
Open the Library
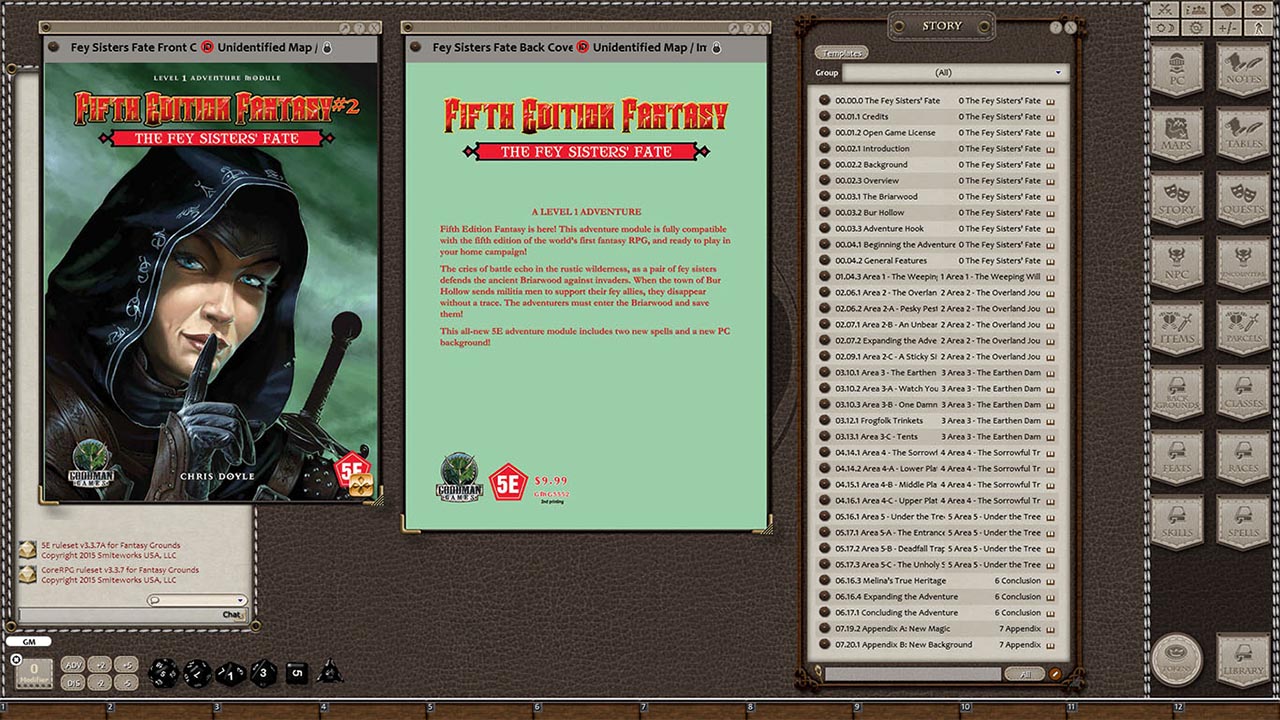tap(1245, 658)
